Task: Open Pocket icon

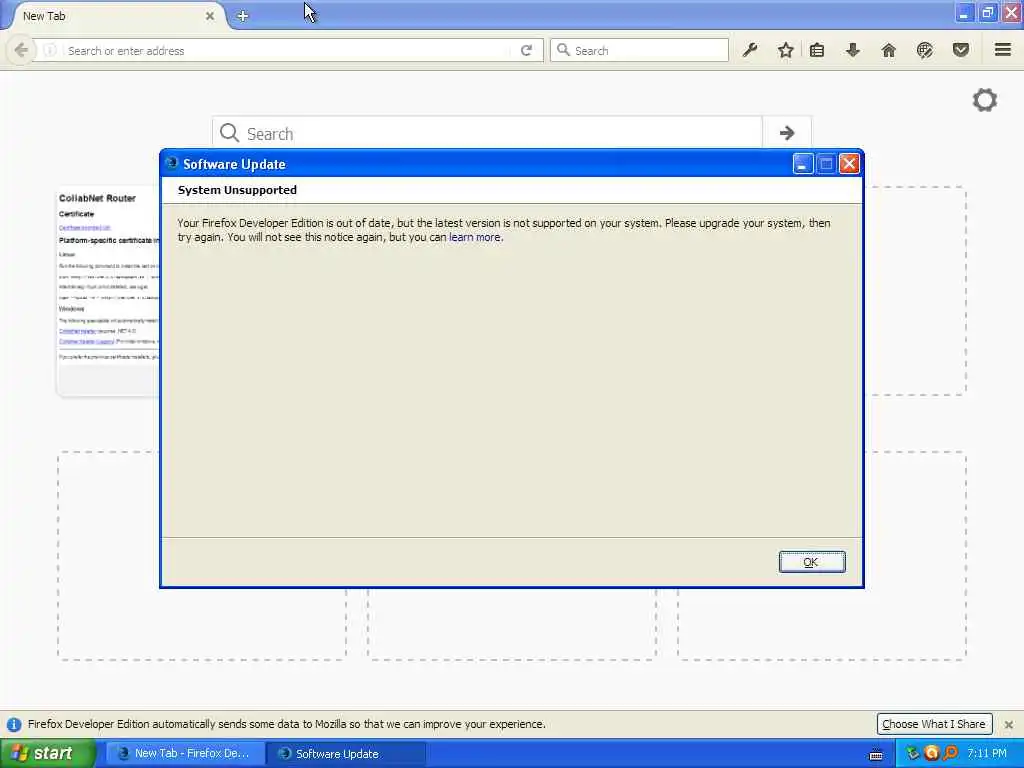Action: [961, 50]
